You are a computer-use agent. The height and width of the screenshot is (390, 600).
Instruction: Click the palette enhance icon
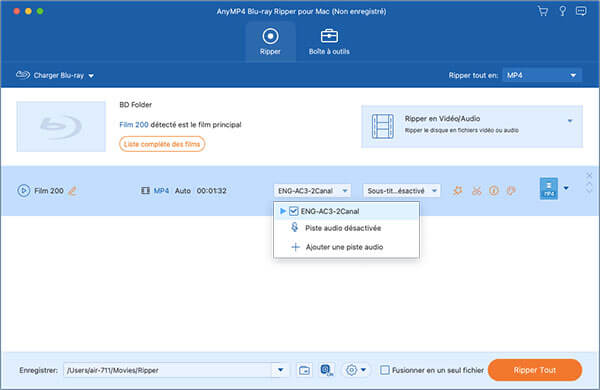tap(511, 191)
